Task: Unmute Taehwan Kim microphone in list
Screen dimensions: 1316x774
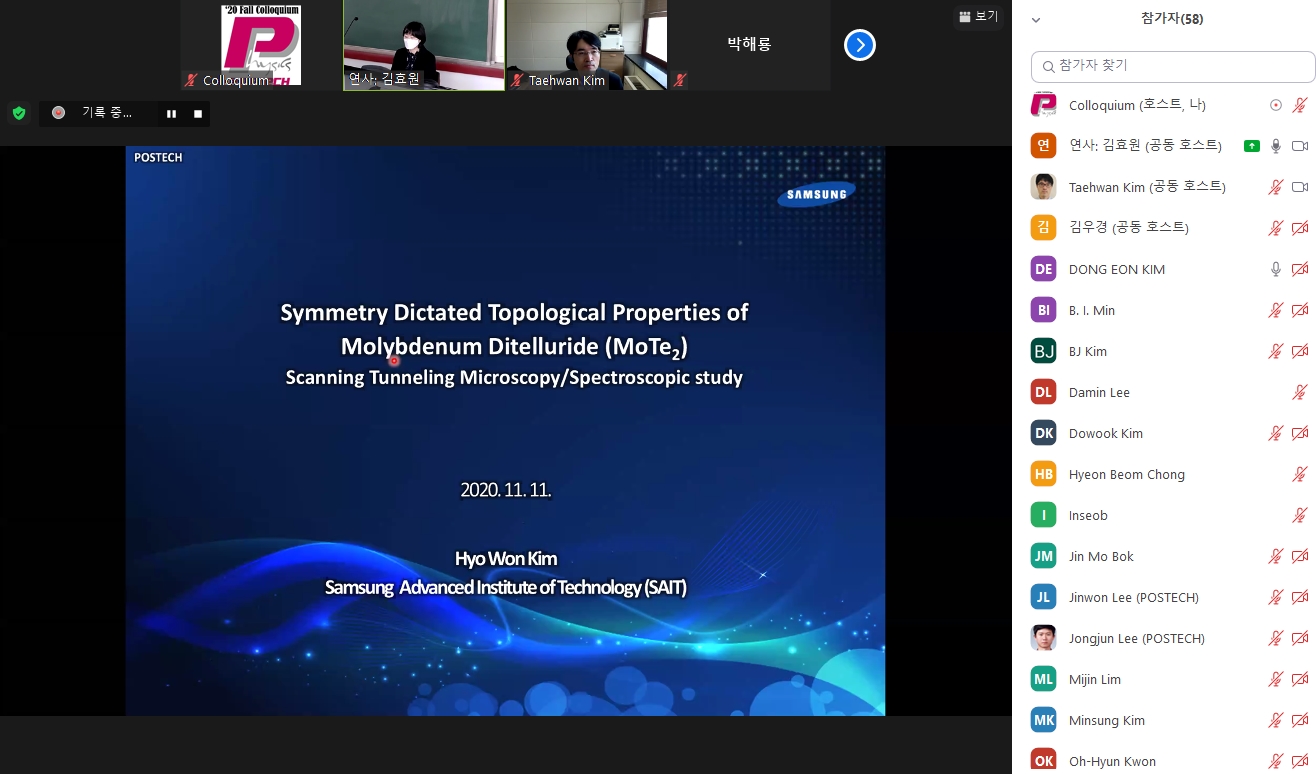Action: tap(1275, 187)
